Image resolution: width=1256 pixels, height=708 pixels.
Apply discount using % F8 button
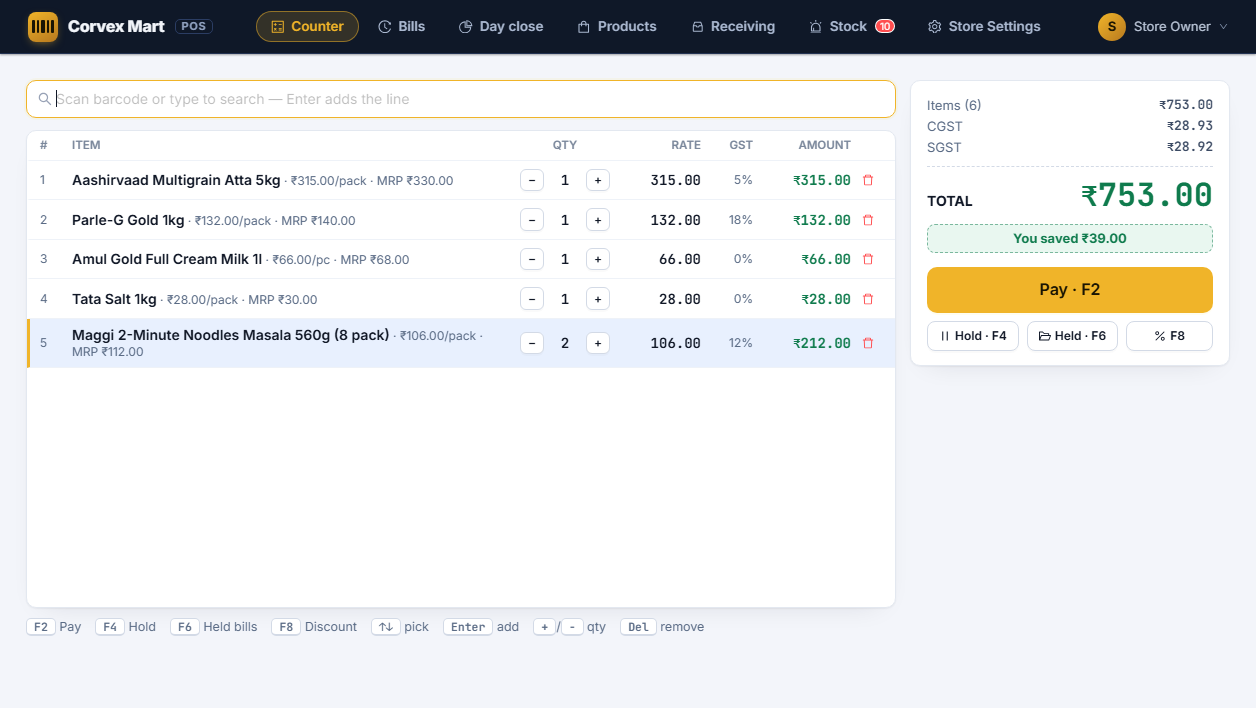(1169, 336)
